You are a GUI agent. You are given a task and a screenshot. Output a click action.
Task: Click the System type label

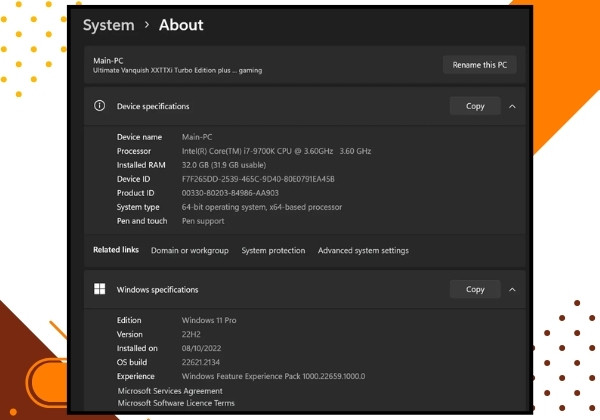click(x=138, y=207)
